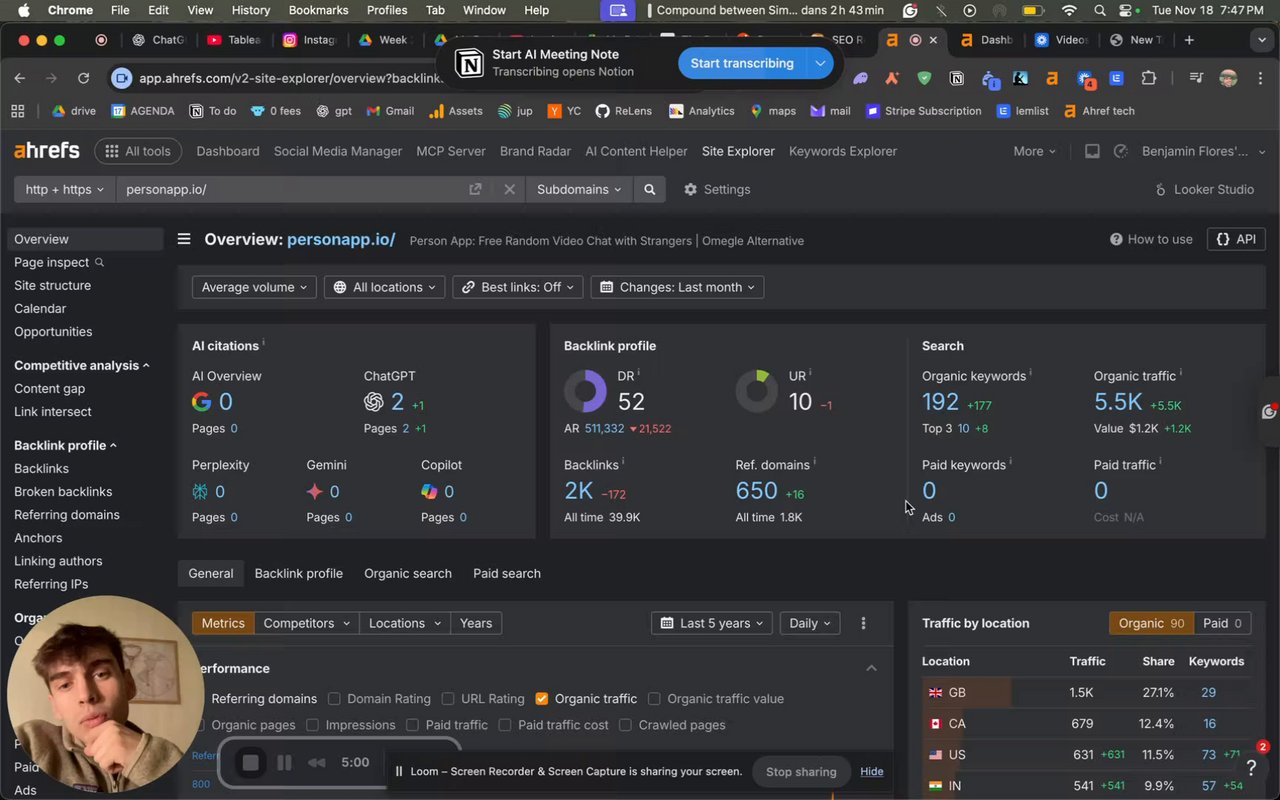
Task: Enable the Organic traffic value checkbox
Action: (654, 699)
